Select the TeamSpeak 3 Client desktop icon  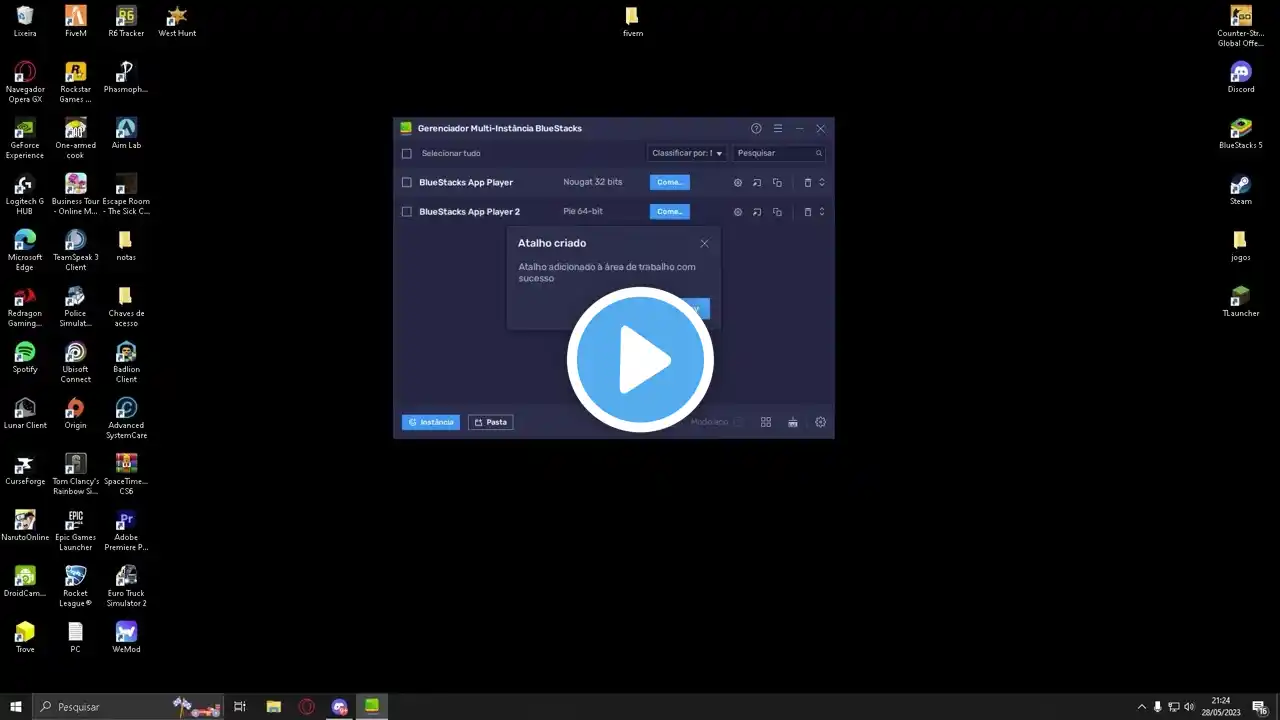(76, 250)
